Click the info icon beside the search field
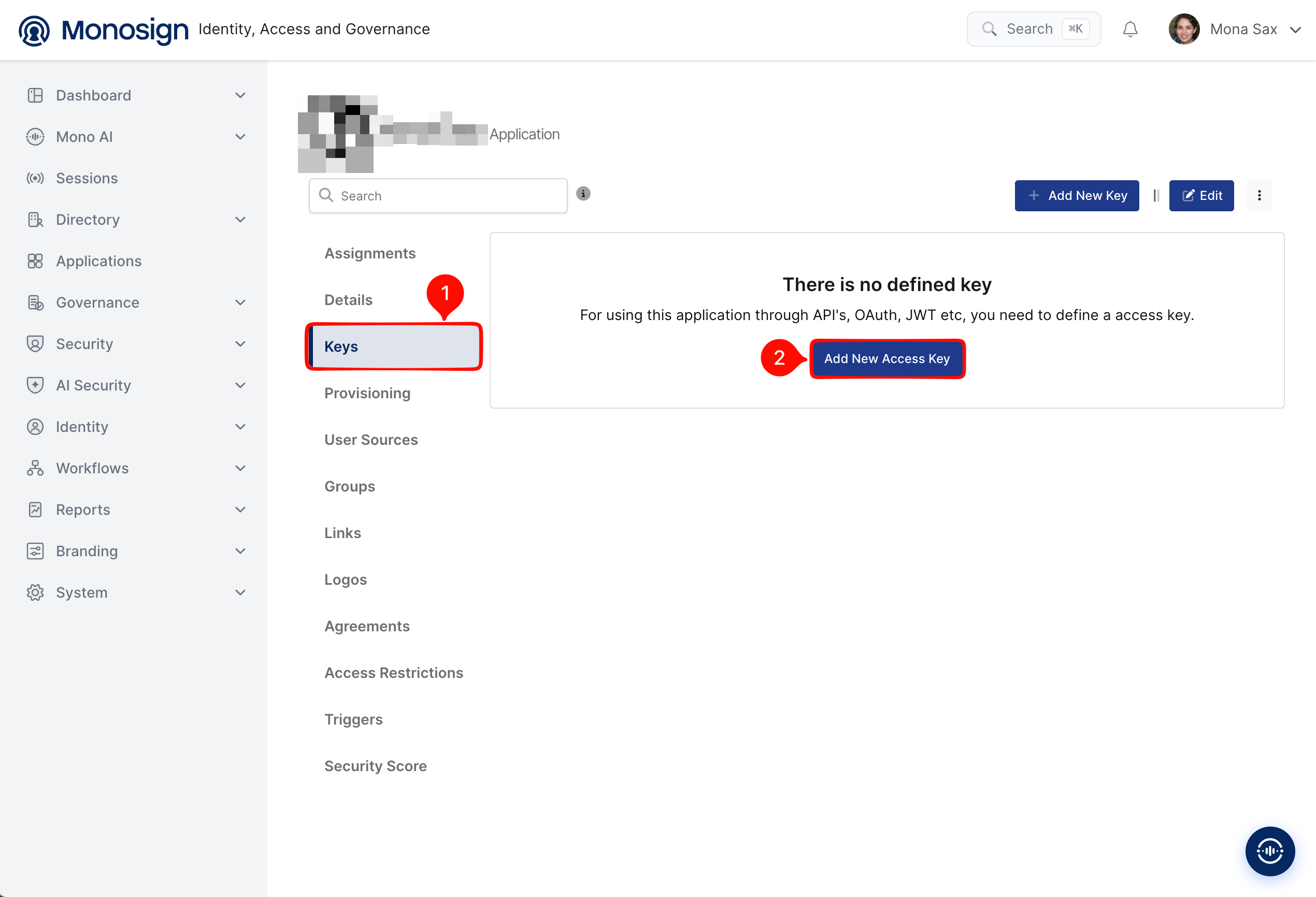Image resolution: width=1316 pixels, height=897 pixels. click(583, 194)
